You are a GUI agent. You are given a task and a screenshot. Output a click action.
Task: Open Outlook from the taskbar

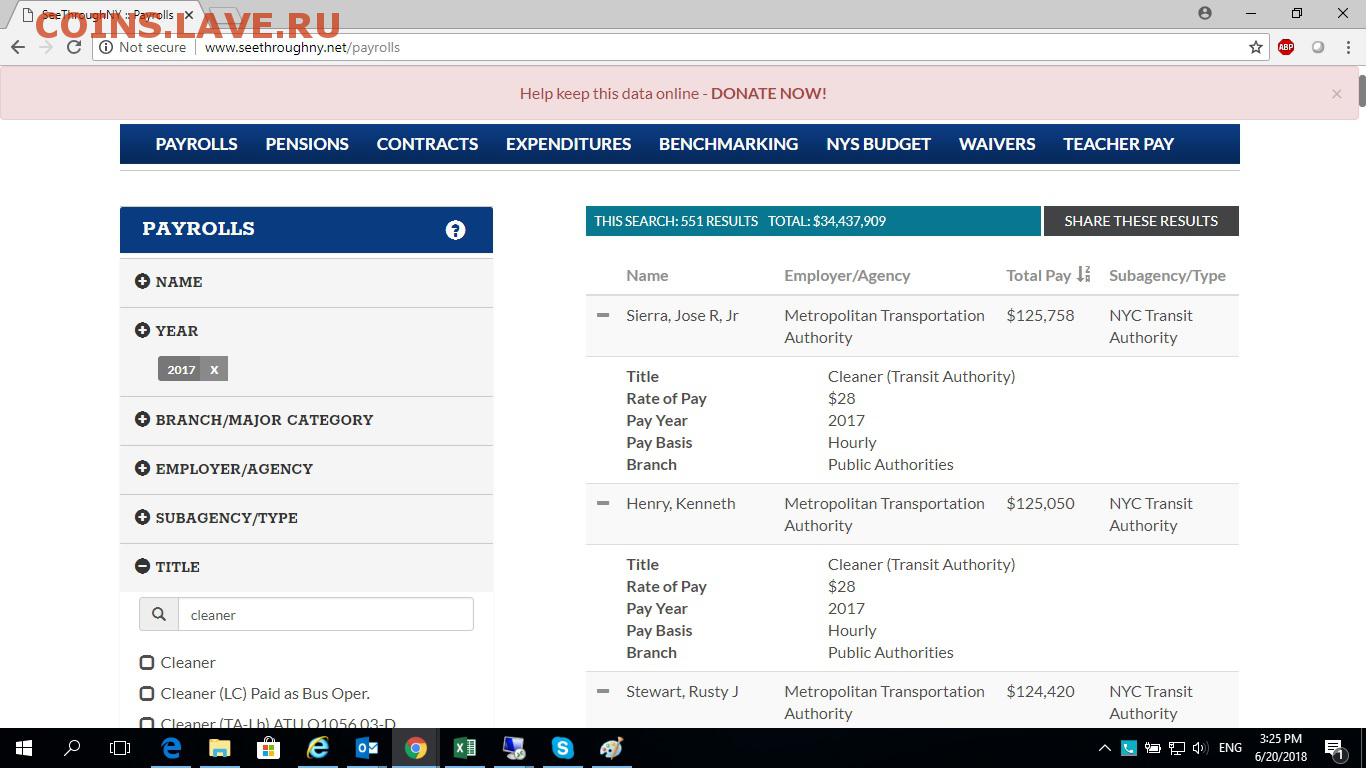tap(366, 747)
